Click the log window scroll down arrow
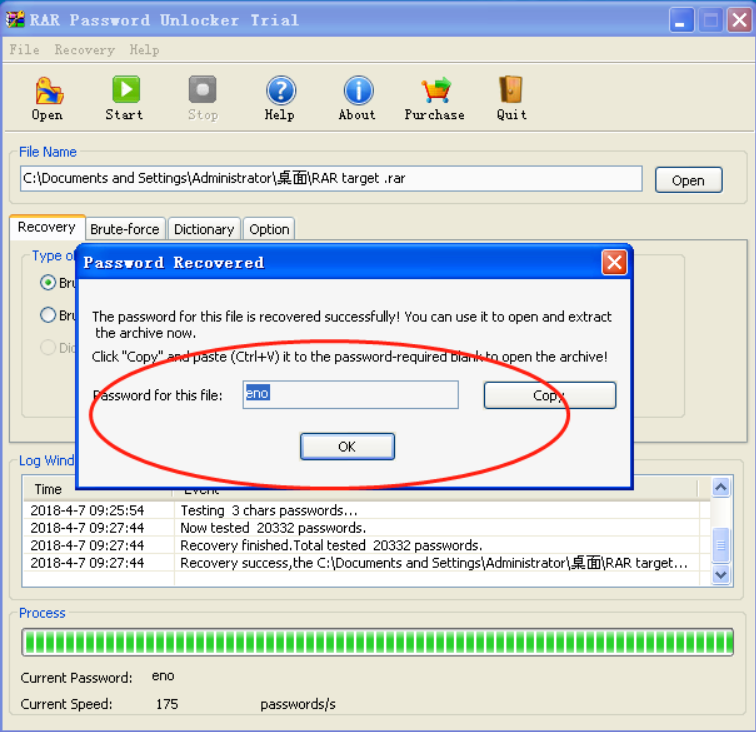This screenshot has height=732, width=756. pos(721,575)
